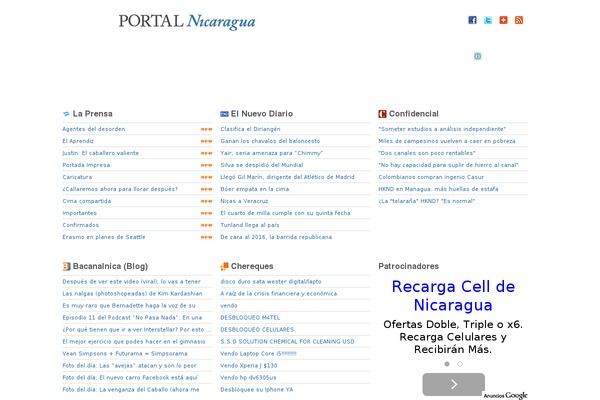Open 'Erasmo en planes de Seattle'
This screenshot has height=400, width=600.
tap(104, 237)
